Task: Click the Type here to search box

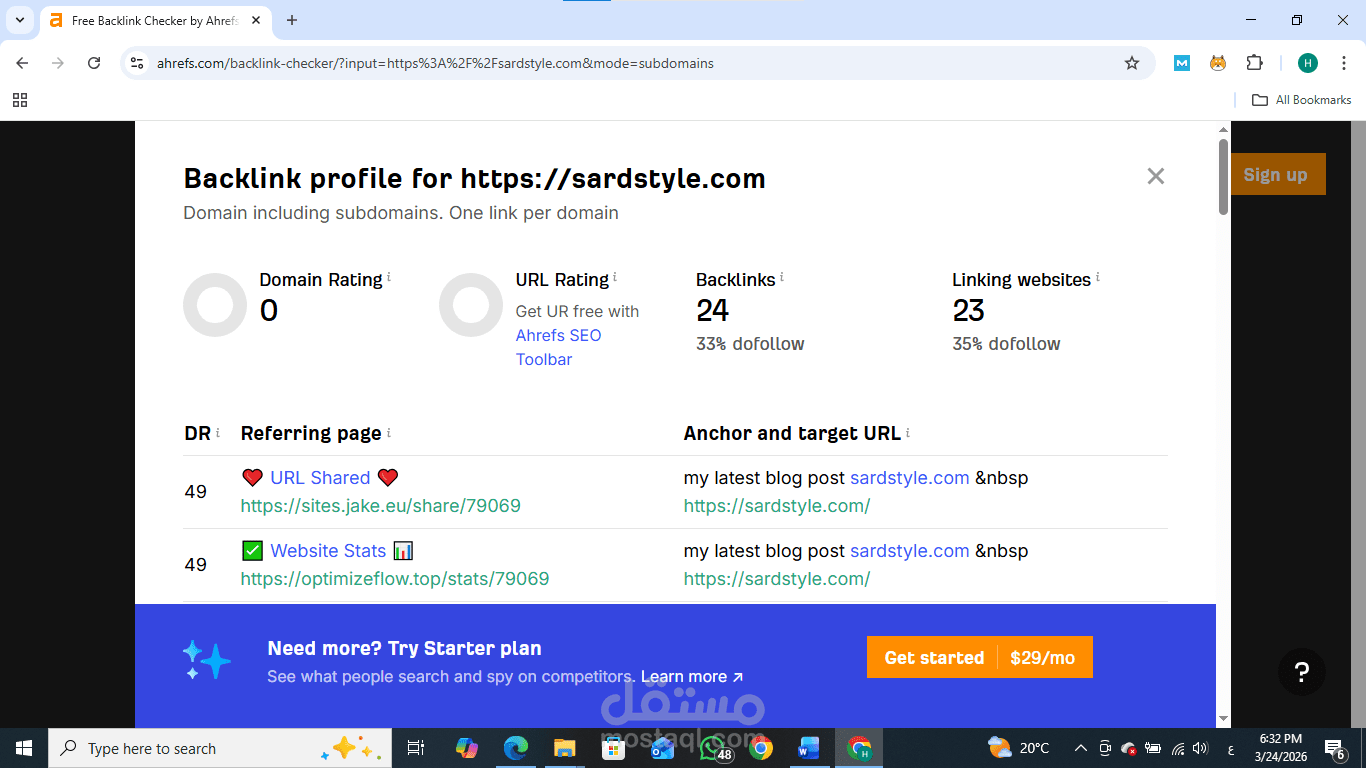Action: point(218,748)
